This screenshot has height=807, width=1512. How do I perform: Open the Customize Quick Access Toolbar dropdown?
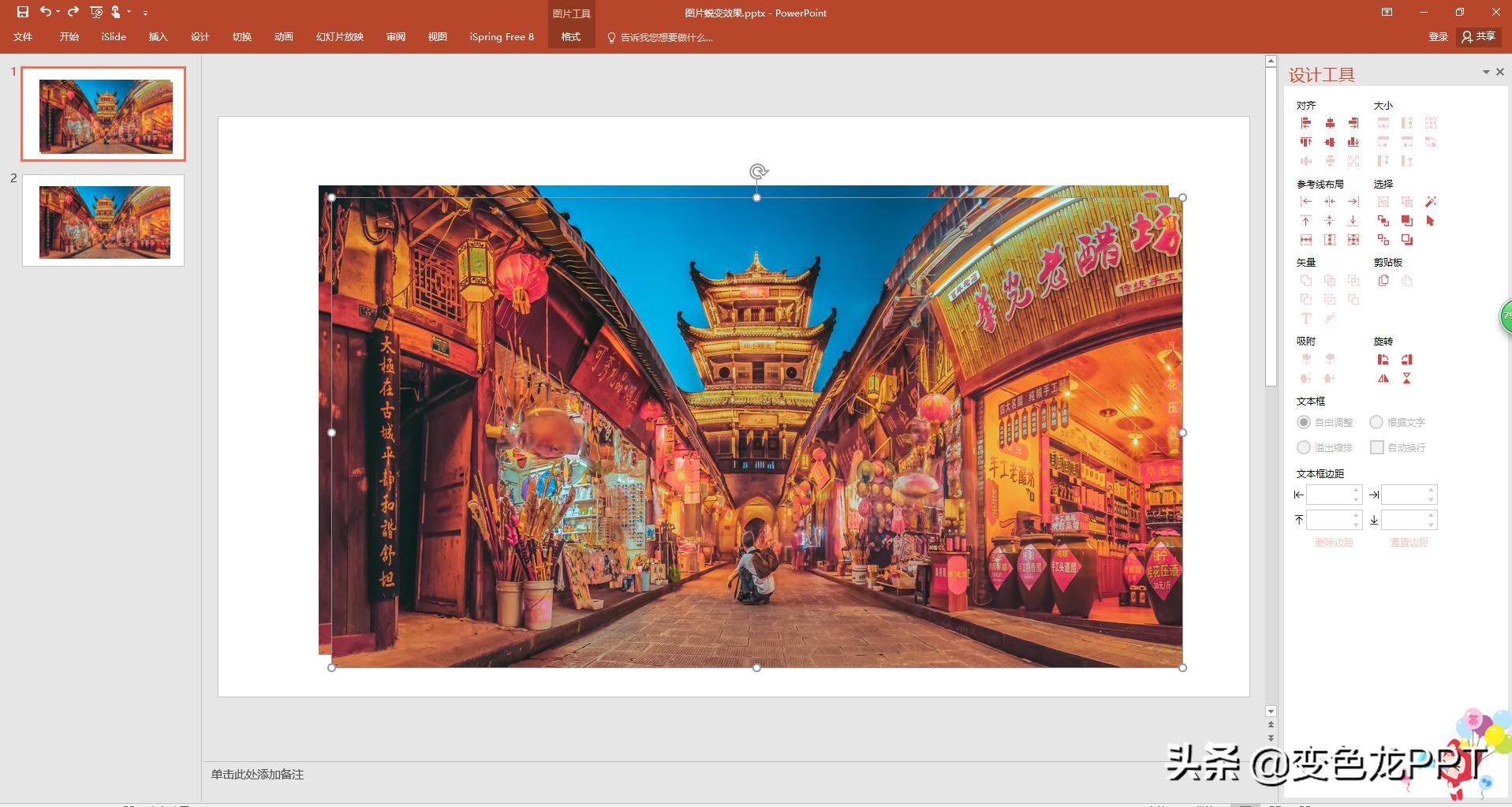tap(145, 13)
